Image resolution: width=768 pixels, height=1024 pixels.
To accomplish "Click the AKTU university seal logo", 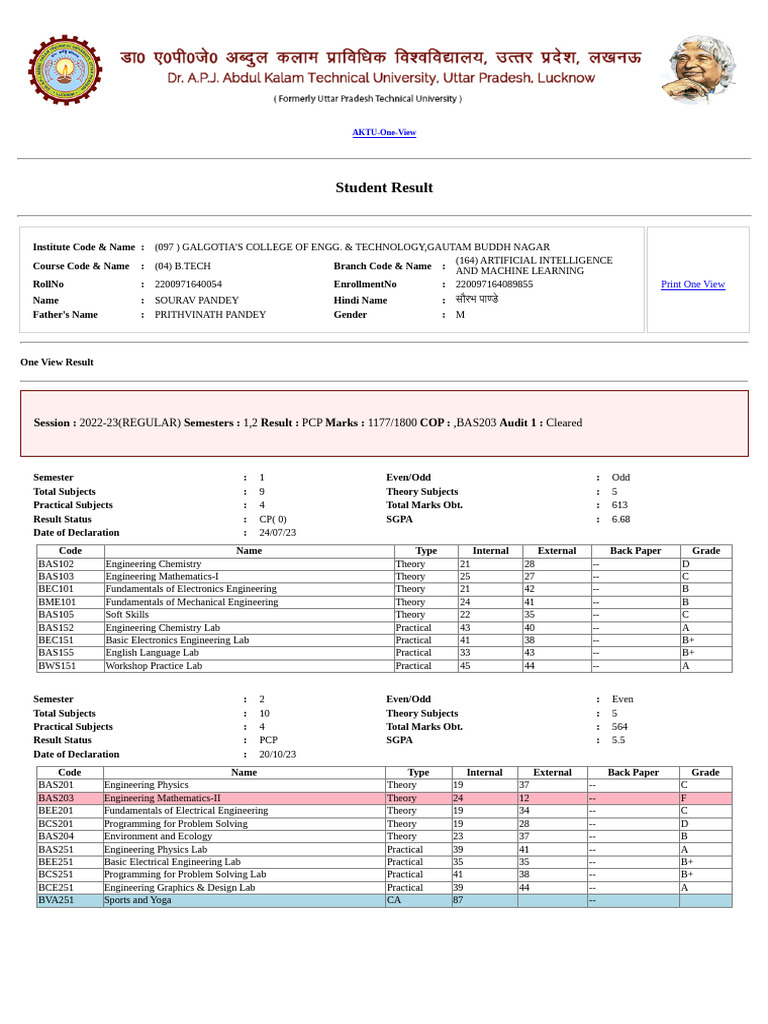I will click(x=65, y=70).
